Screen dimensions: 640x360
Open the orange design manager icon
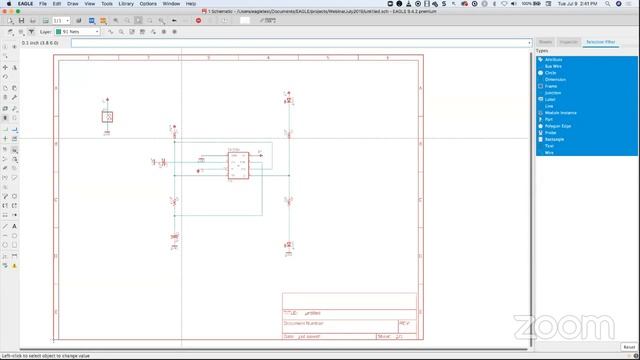click(x=103, y=20)
